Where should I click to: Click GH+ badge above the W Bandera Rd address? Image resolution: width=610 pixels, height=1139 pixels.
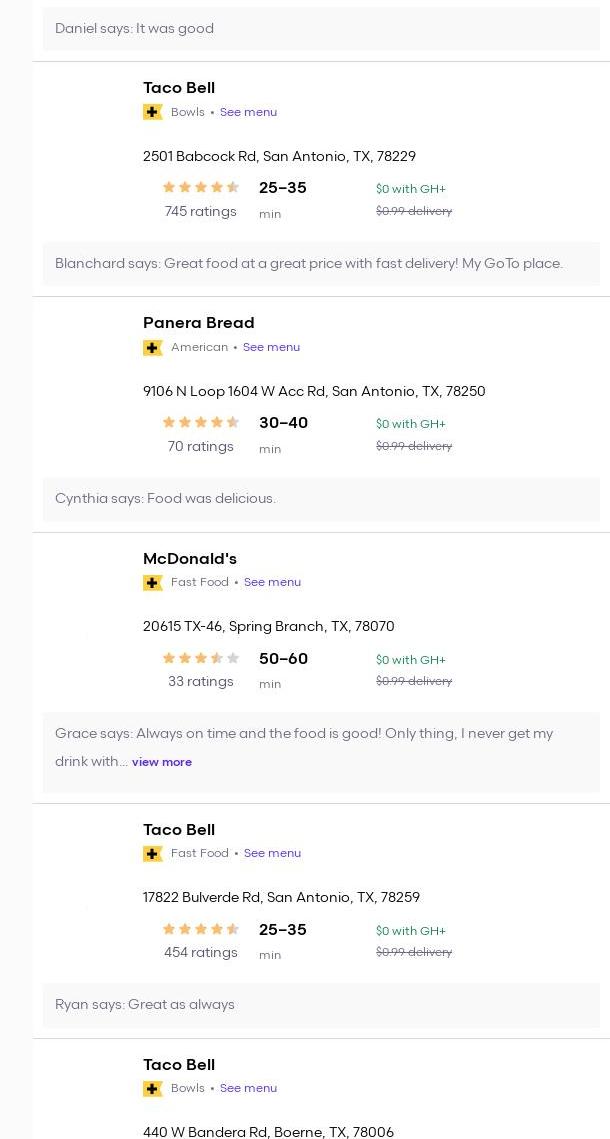coord(153,1088)
